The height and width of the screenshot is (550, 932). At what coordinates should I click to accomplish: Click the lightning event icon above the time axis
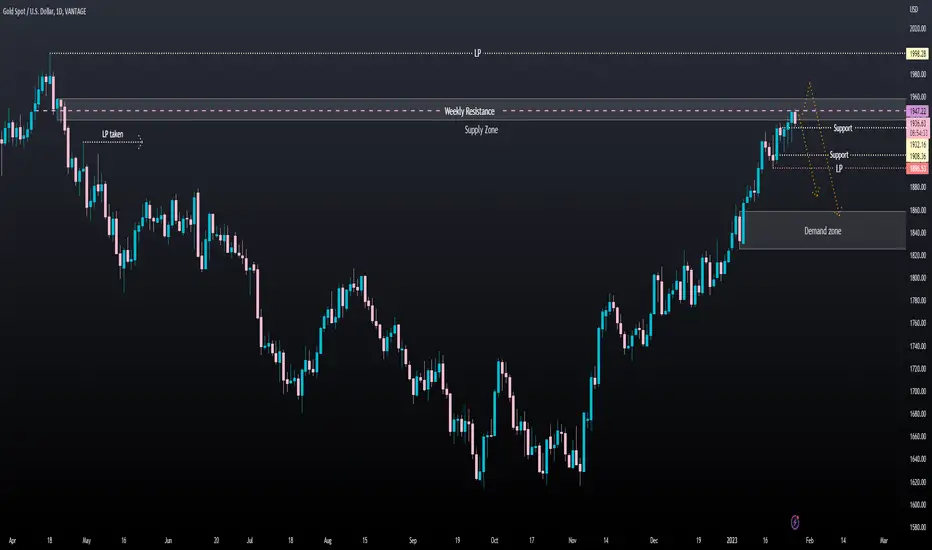pos(795,522)
